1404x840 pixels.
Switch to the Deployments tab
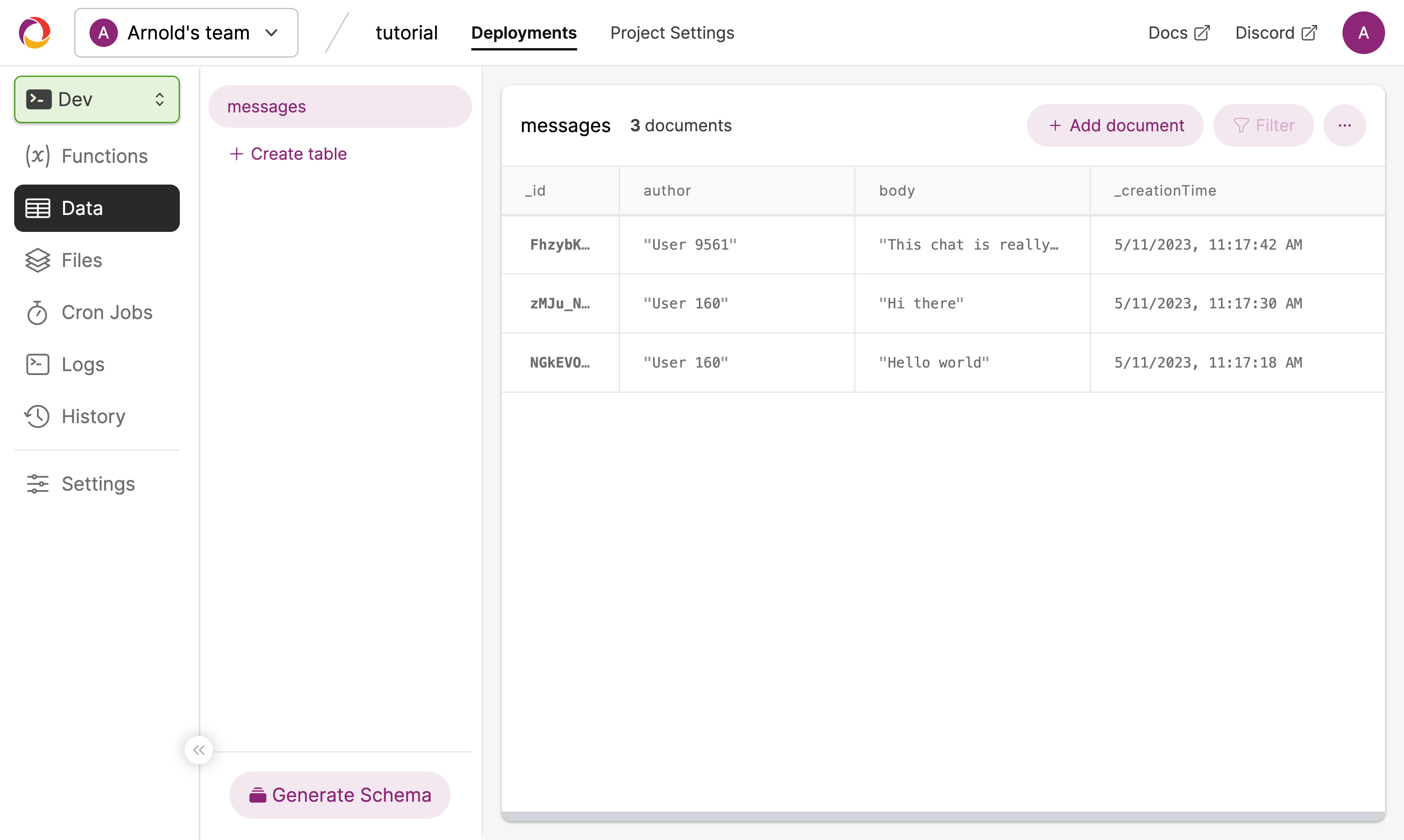coord(523,32)
